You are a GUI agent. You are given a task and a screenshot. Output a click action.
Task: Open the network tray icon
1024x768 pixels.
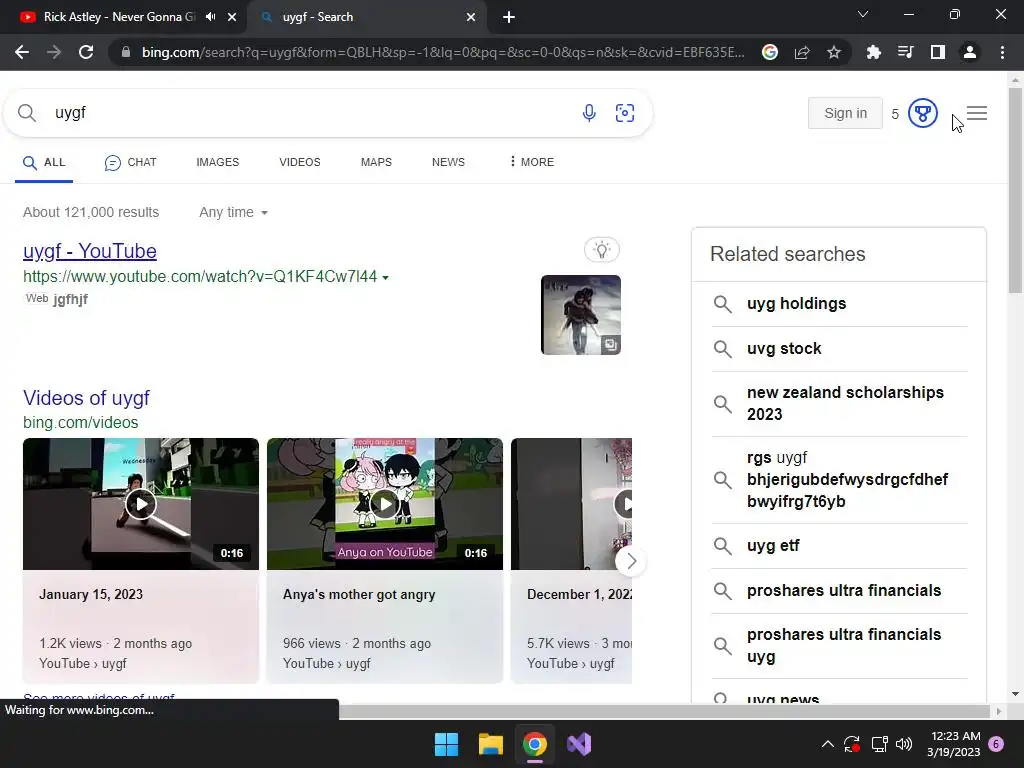(x=879, y=744)
